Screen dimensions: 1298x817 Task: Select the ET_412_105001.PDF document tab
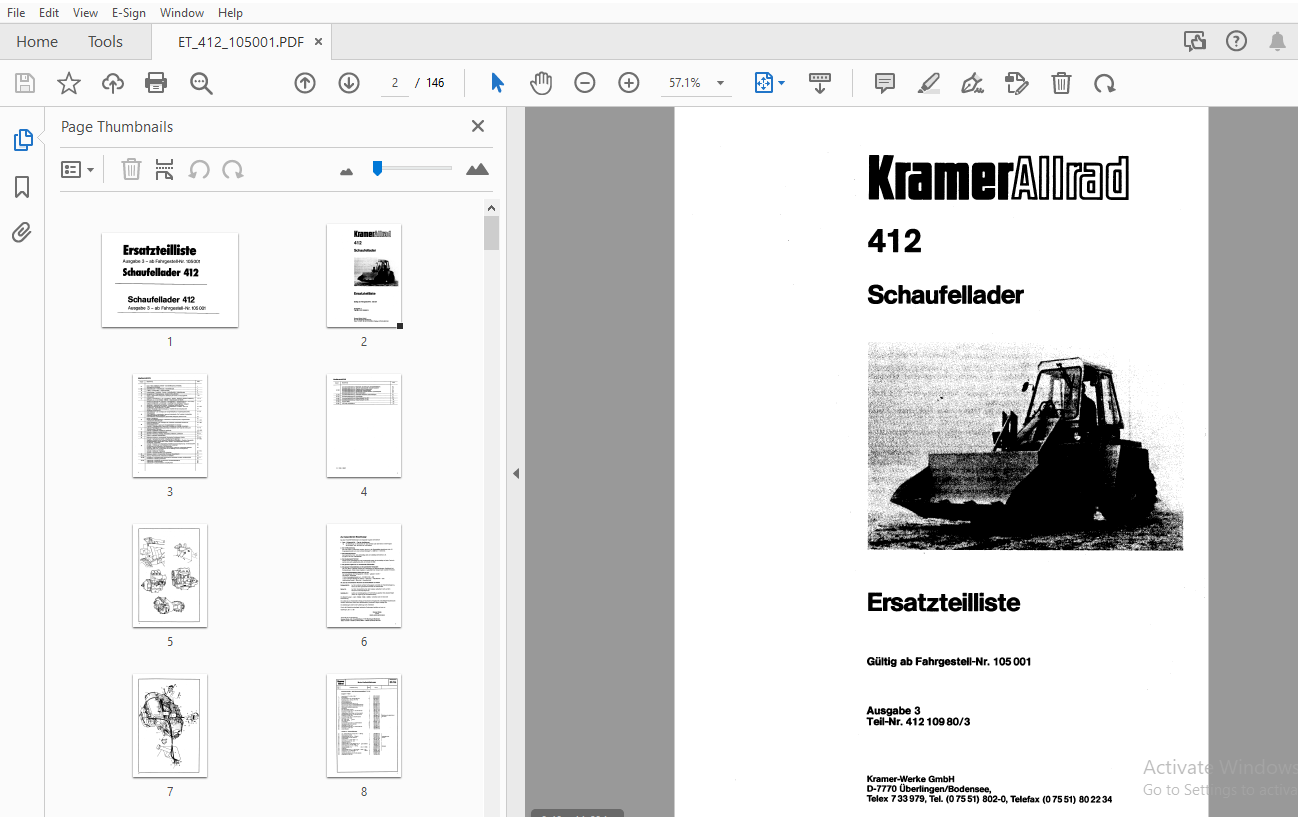pos(241,42)
